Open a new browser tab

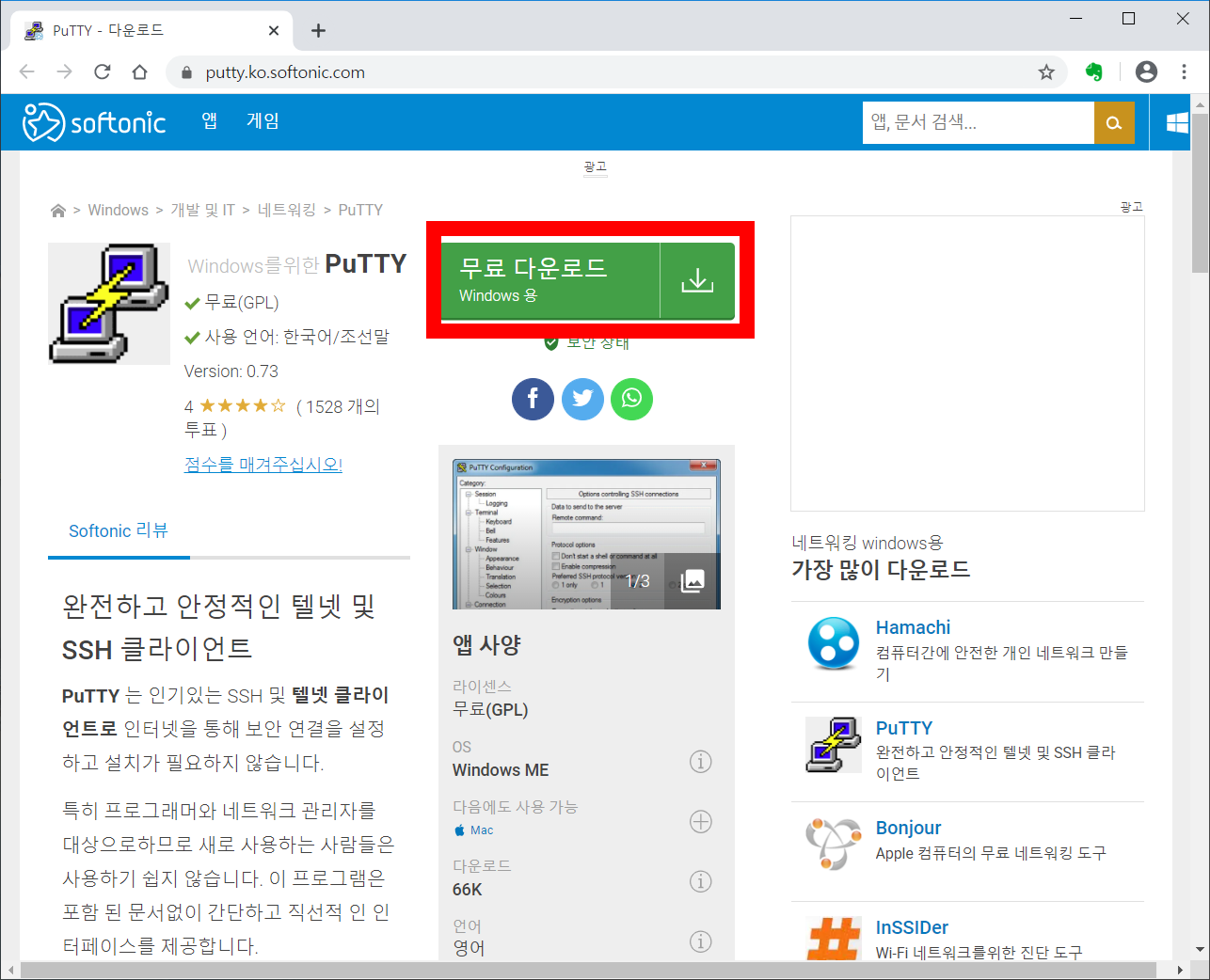[x=319, y=31]
